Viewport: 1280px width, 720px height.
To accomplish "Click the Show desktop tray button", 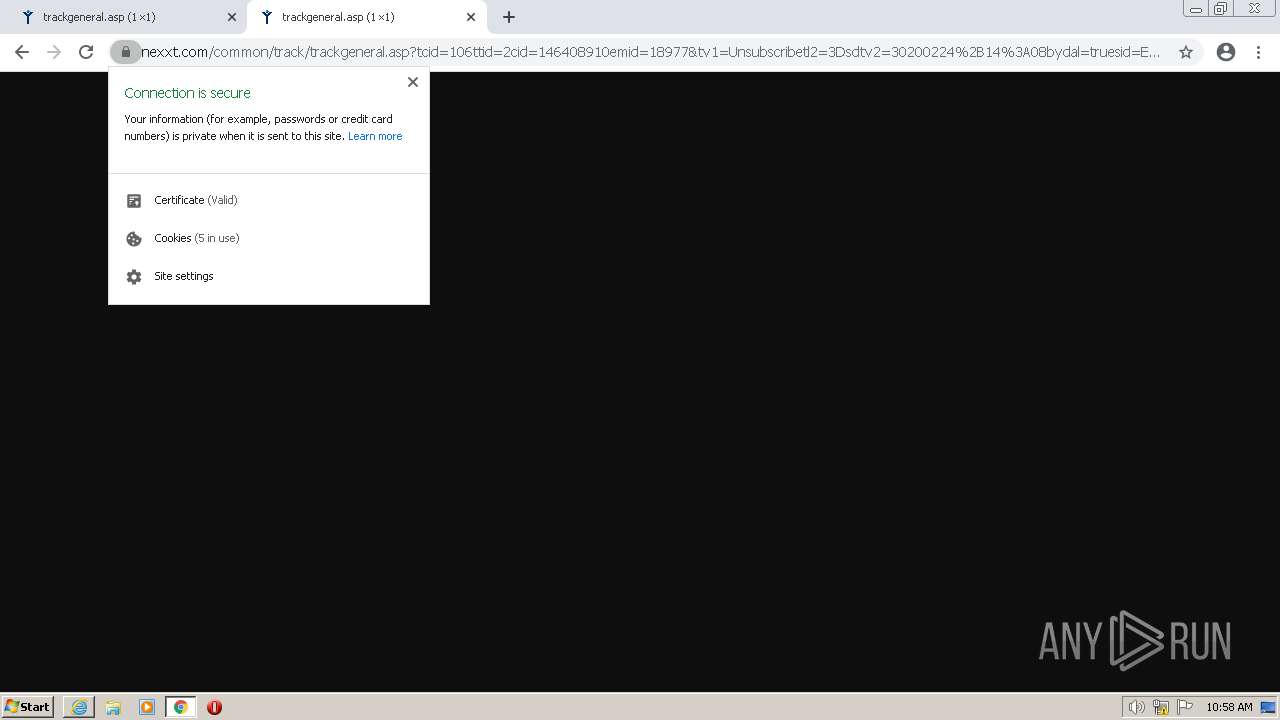I will click(x=1268, y=707).
